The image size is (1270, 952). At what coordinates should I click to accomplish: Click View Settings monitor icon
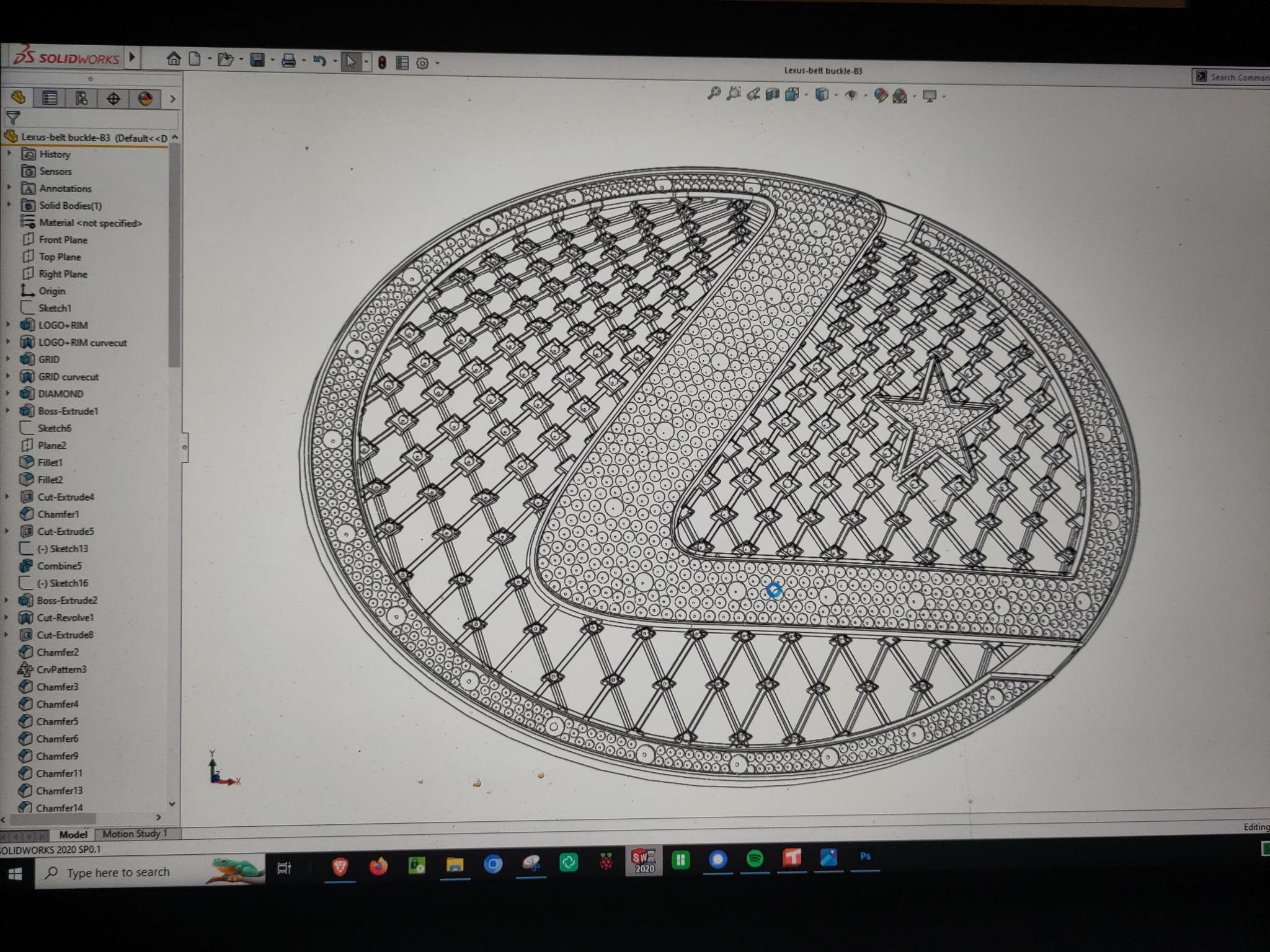tap(930, 95)
